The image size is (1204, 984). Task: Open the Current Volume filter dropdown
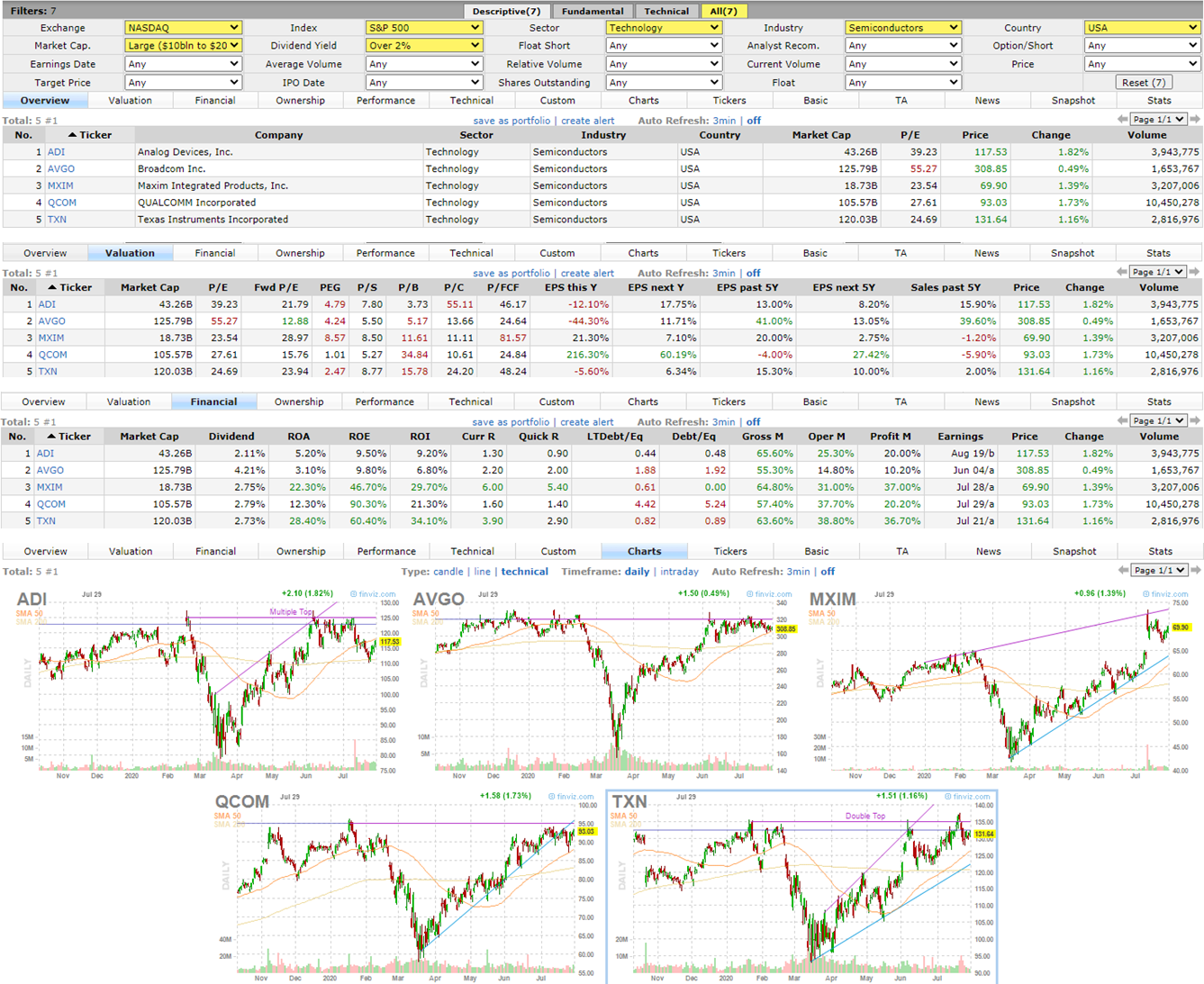pos(903,64)
